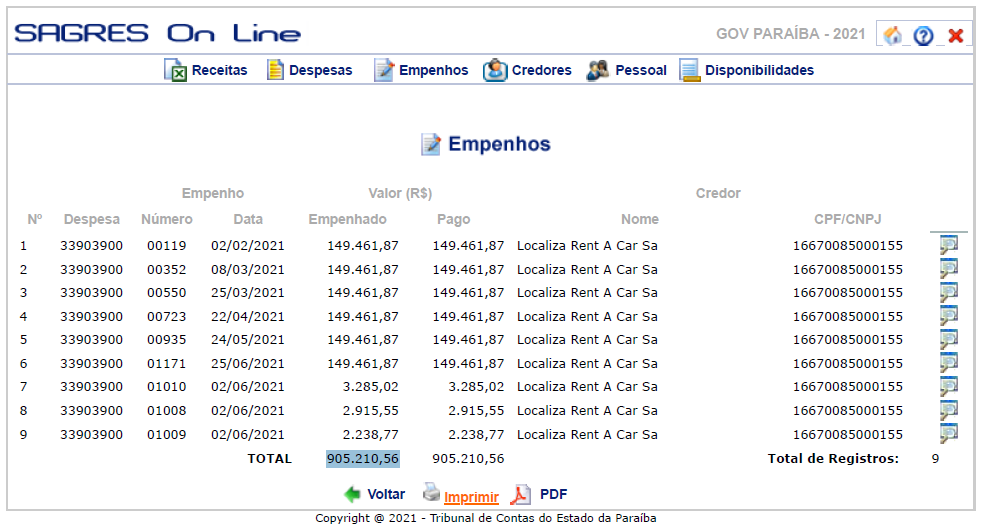Click the Empenhos pencil icon in menu
Screen dimensions: 986x532
tap(384, 70)
